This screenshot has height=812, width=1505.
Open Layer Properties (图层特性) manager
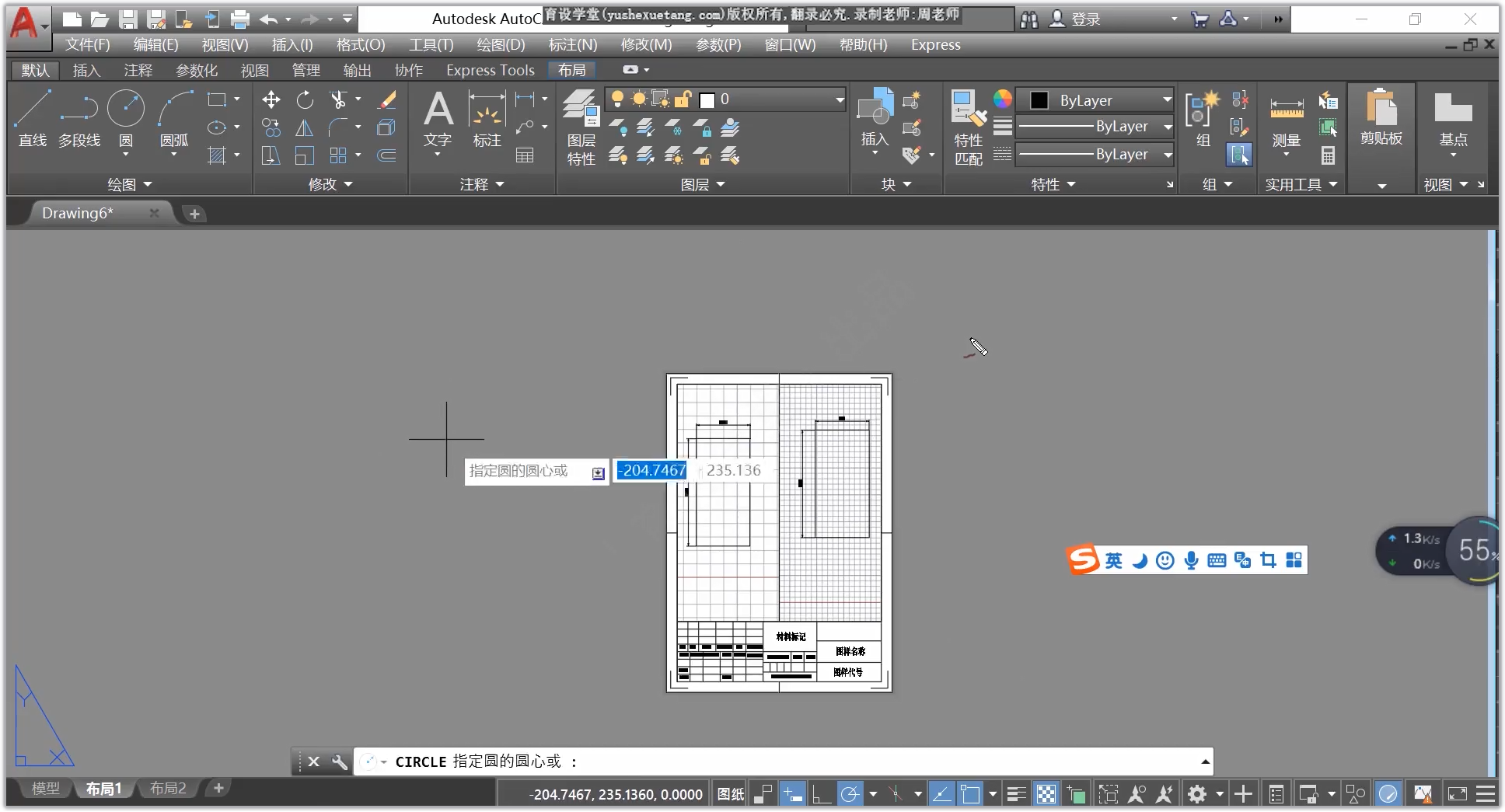581,127
